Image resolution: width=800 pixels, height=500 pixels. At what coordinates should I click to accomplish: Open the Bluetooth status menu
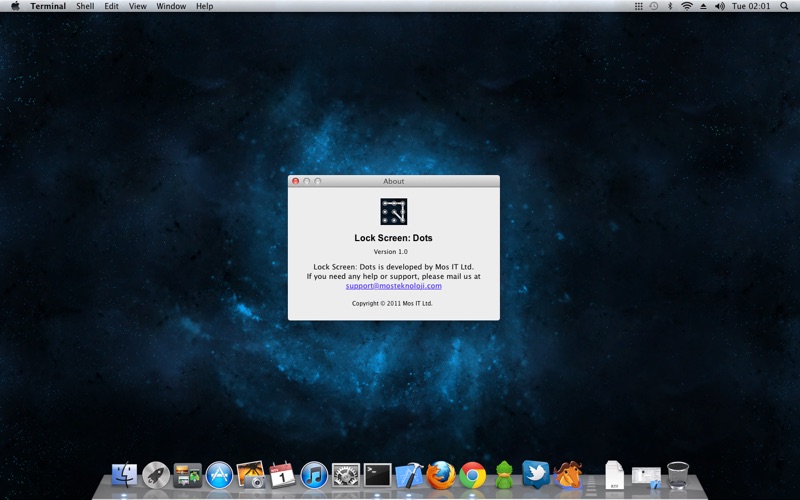(x=670, y=6)
